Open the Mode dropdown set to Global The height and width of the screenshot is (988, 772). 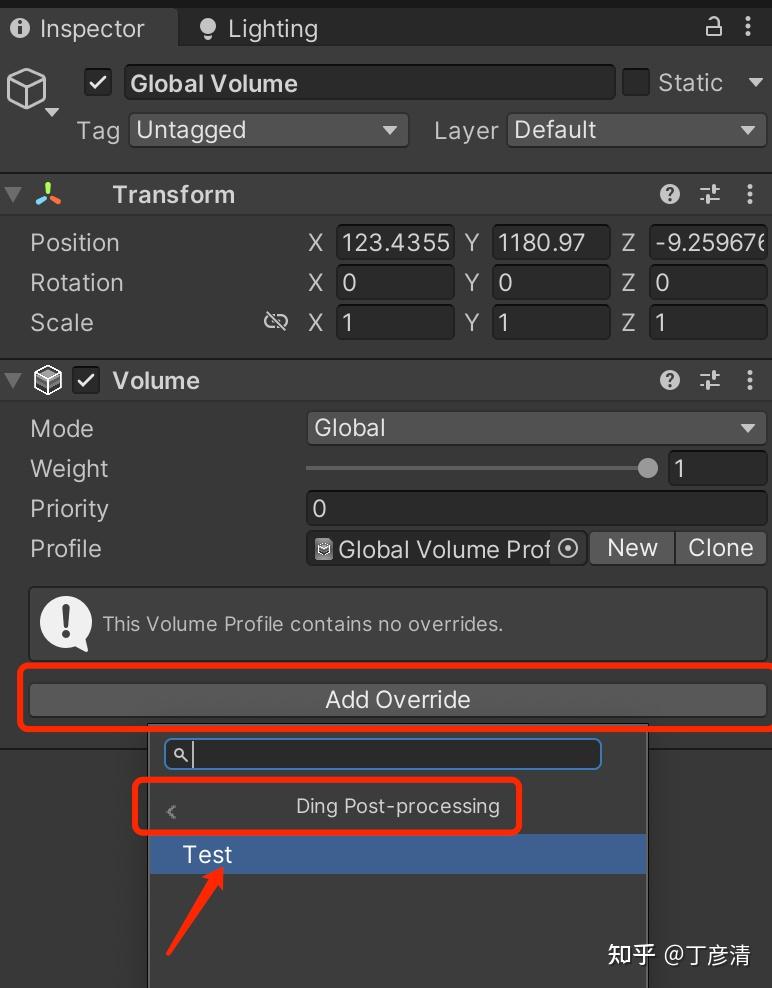[536, 428]
